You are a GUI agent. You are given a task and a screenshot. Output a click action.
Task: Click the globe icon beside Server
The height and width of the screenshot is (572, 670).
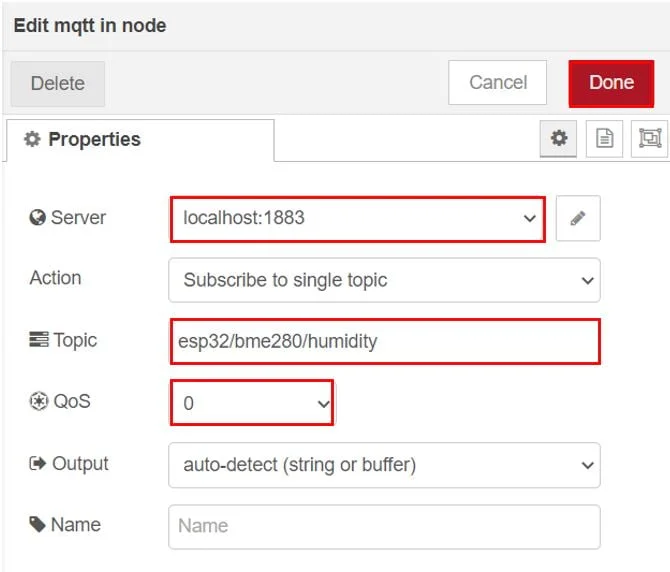[x=38, y=217]
